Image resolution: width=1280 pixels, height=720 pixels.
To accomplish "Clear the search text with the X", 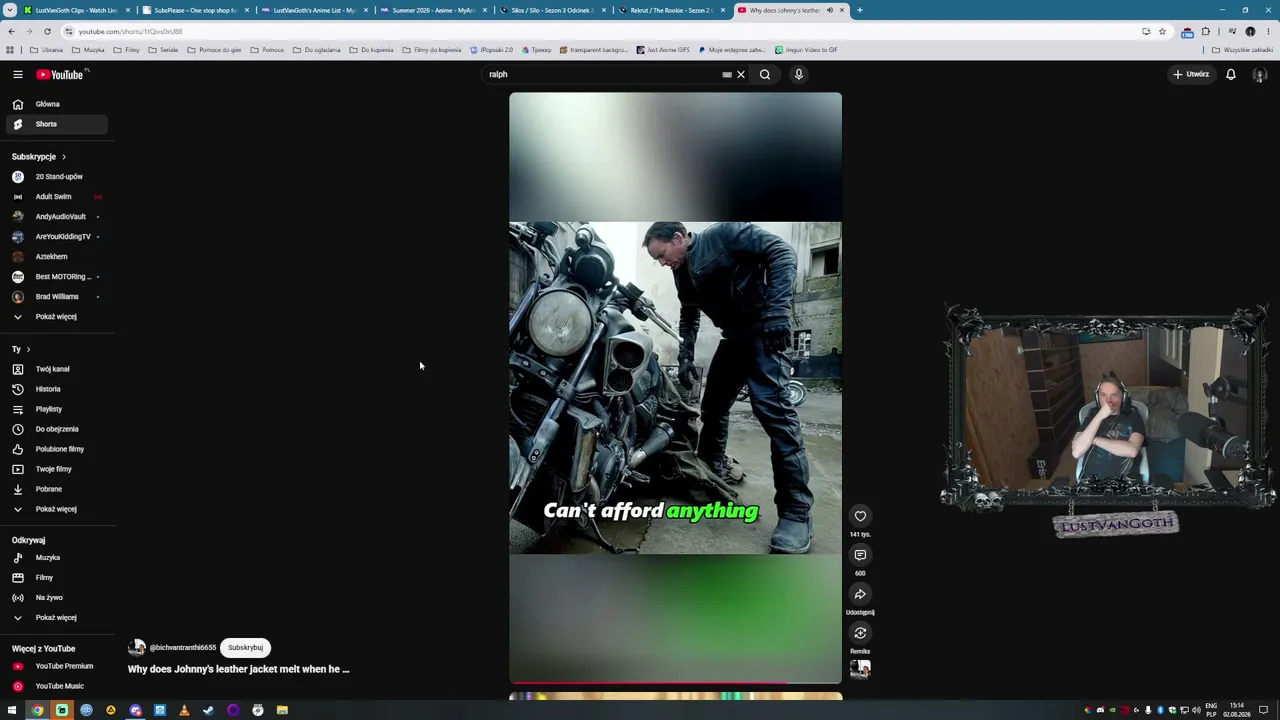I will [x=741, y=74].
